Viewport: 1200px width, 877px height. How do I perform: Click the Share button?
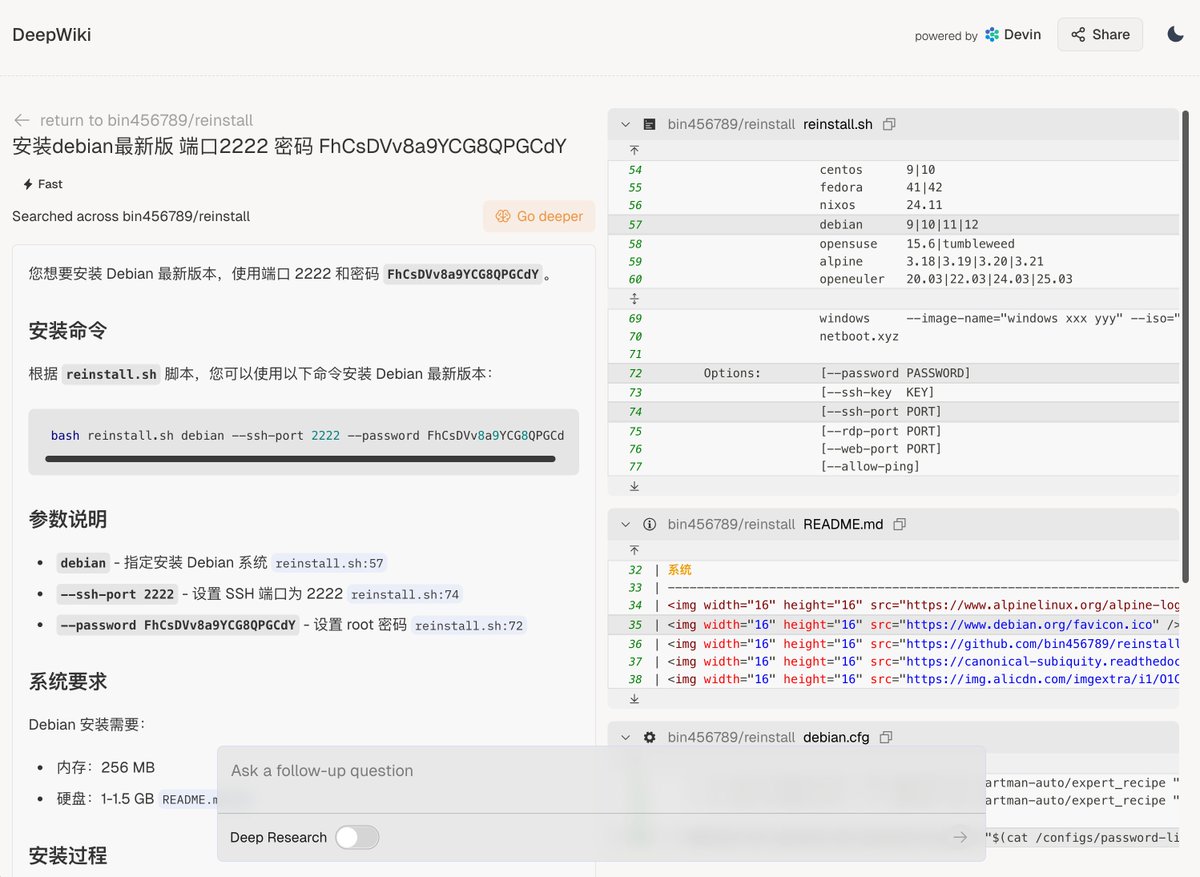1100,34
